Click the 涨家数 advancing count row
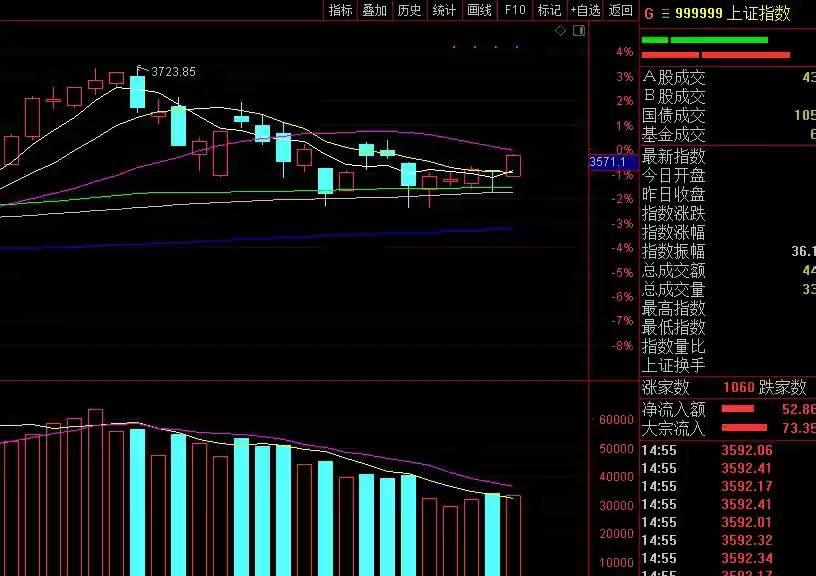The image size is (816, 576). coord(666,388)
